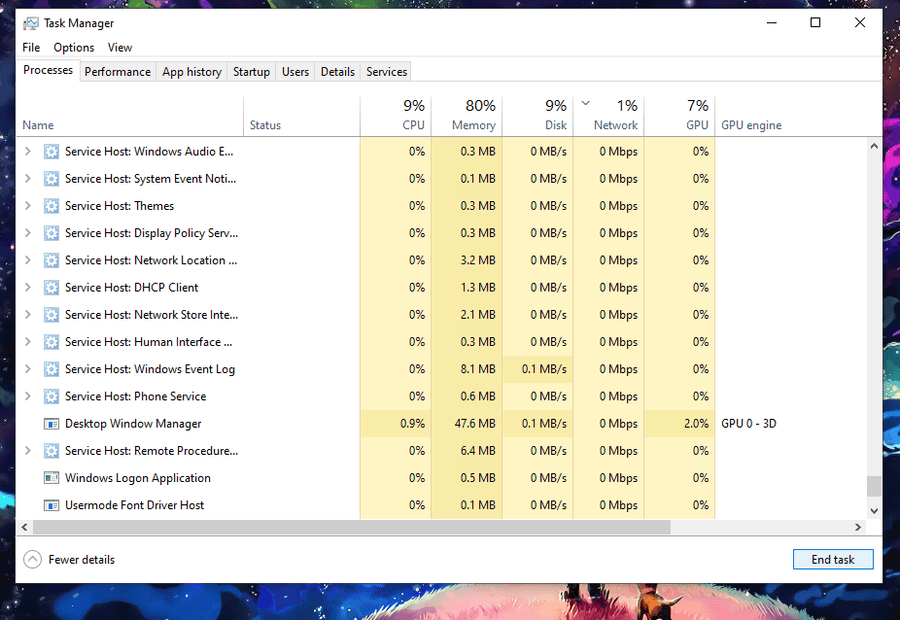Expand the Service Host: Themes group
Screen dimensions: 900x620
pyautogui.click(x=28, y=206)
